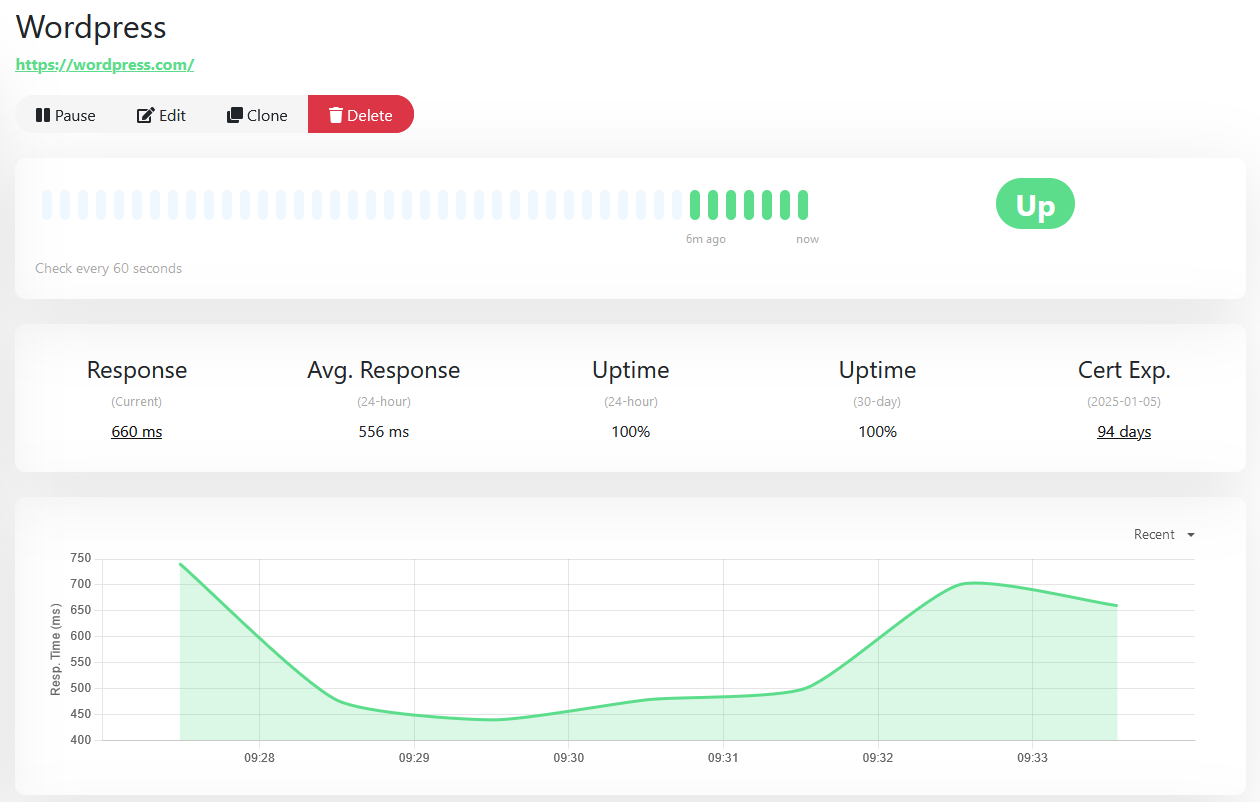
Task: Click the leftmost faded heartbeat bar
Action: (46, 203)
